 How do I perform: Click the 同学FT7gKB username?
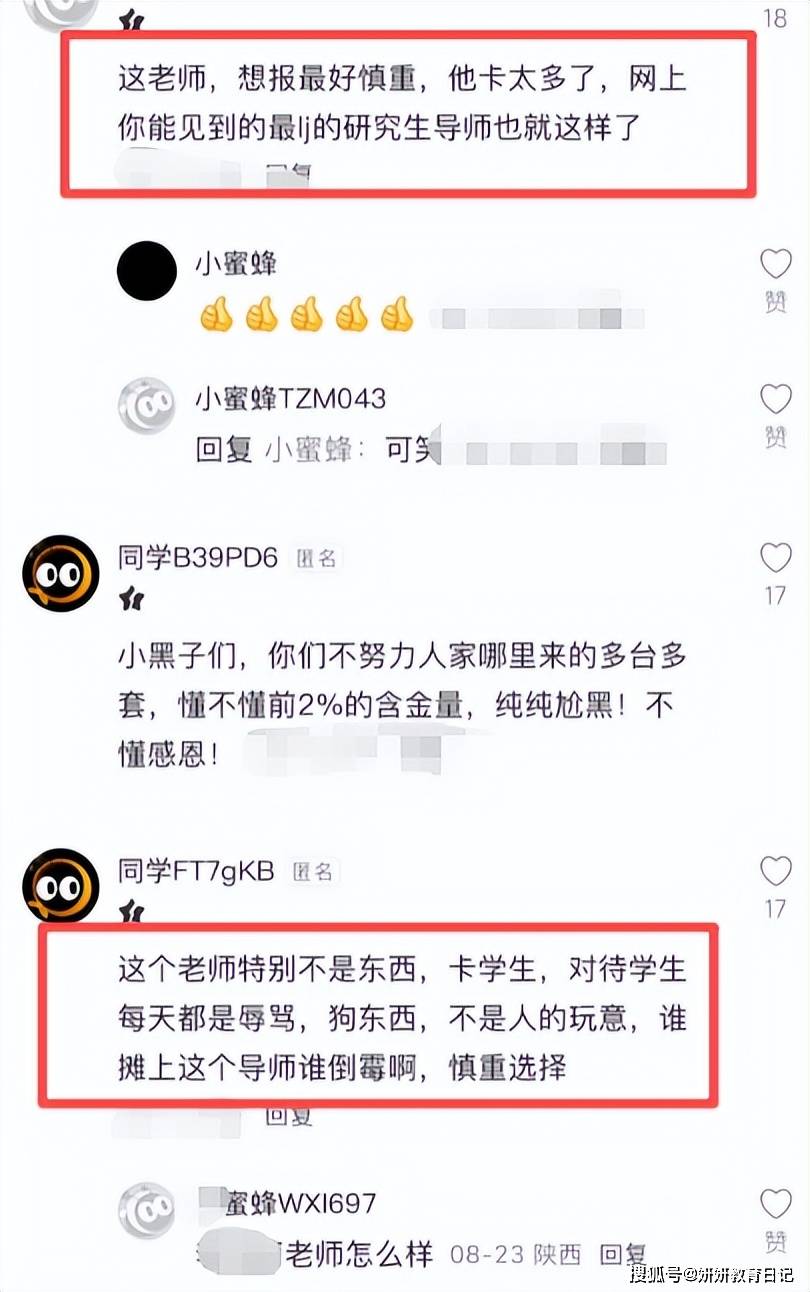(x=196, y=871)
